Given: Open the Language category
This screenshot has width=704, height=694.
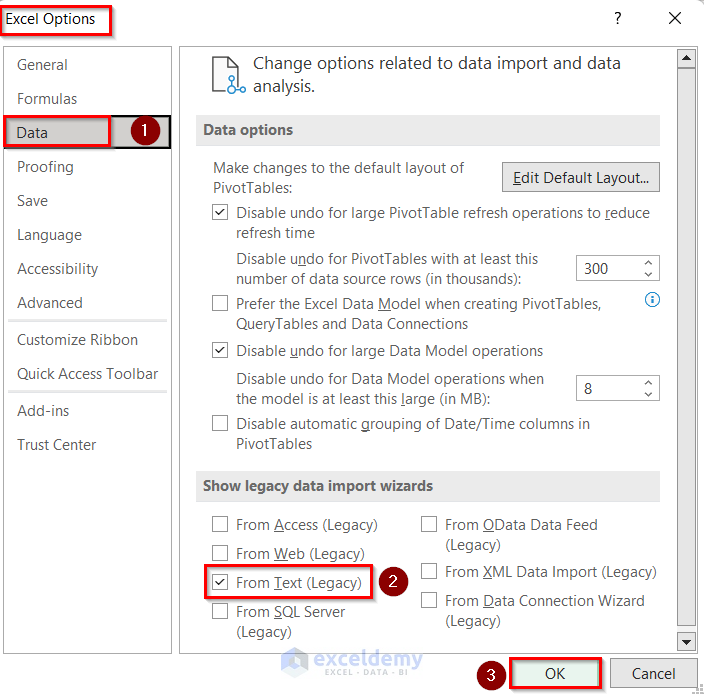Looking at the screenshot, I should coord(87,235).
